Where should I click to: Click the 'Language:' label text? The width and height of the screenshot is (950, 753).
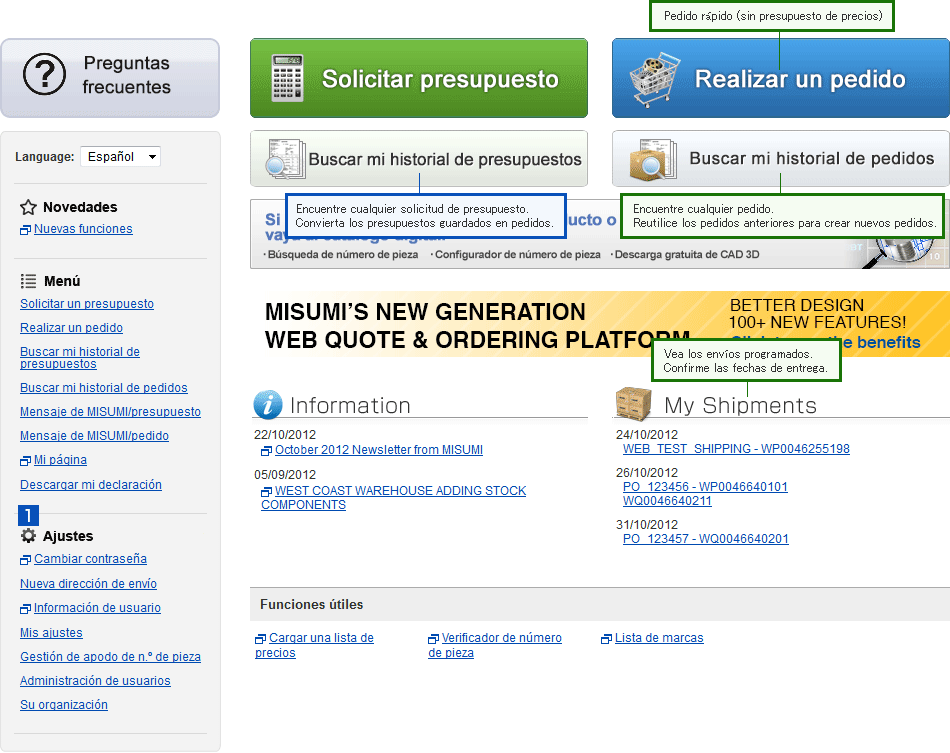click(45, 157)
